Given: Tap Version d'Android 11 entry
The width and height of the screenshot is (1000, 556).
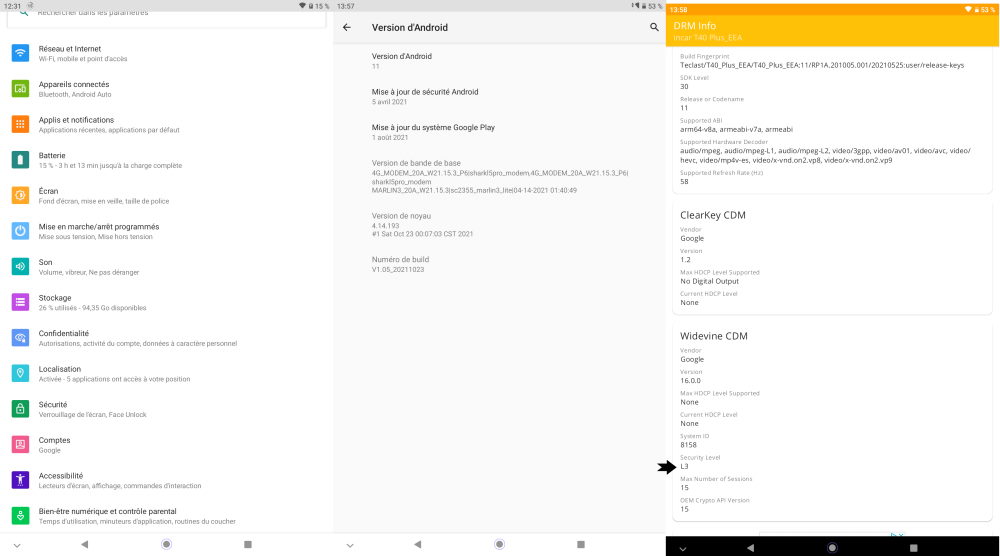Looking at the screenshot, I should pos(499,61).
